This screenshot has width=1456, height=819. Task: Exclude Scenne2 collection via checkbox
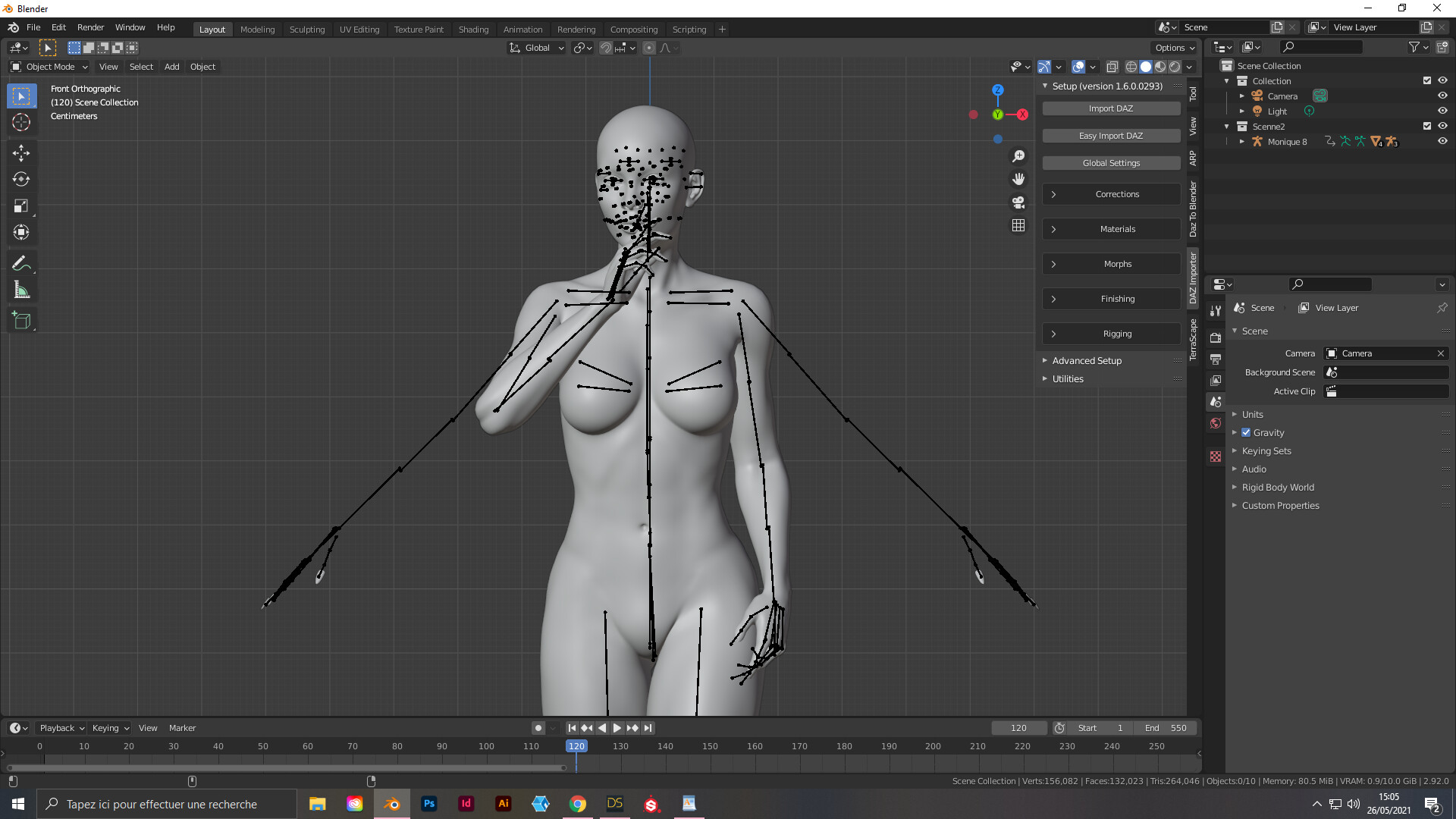pyautogui.click(x=1427, y=127)
